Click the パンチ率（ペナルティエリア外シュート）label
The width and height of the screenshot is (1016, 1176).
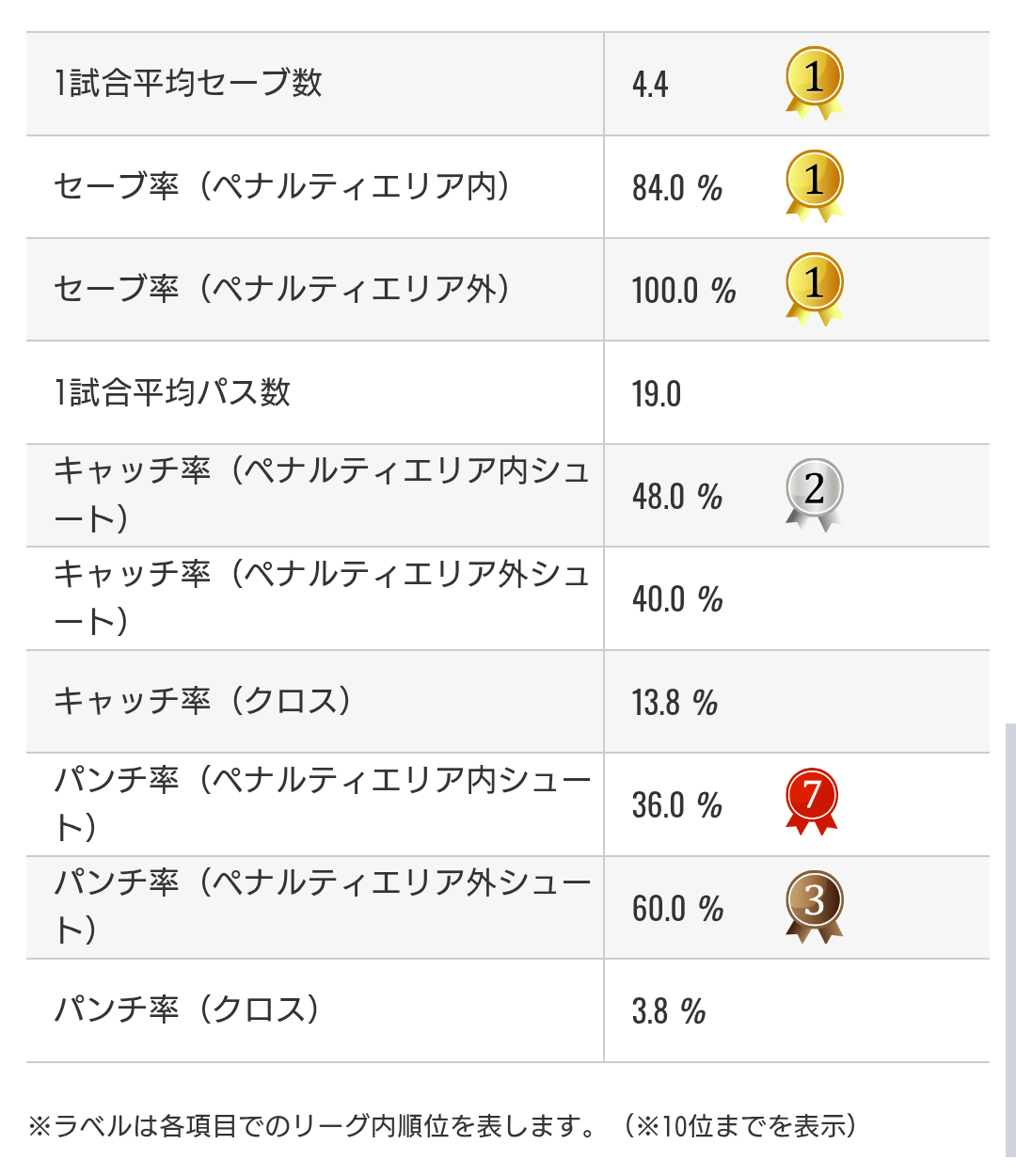click(320, 906)
